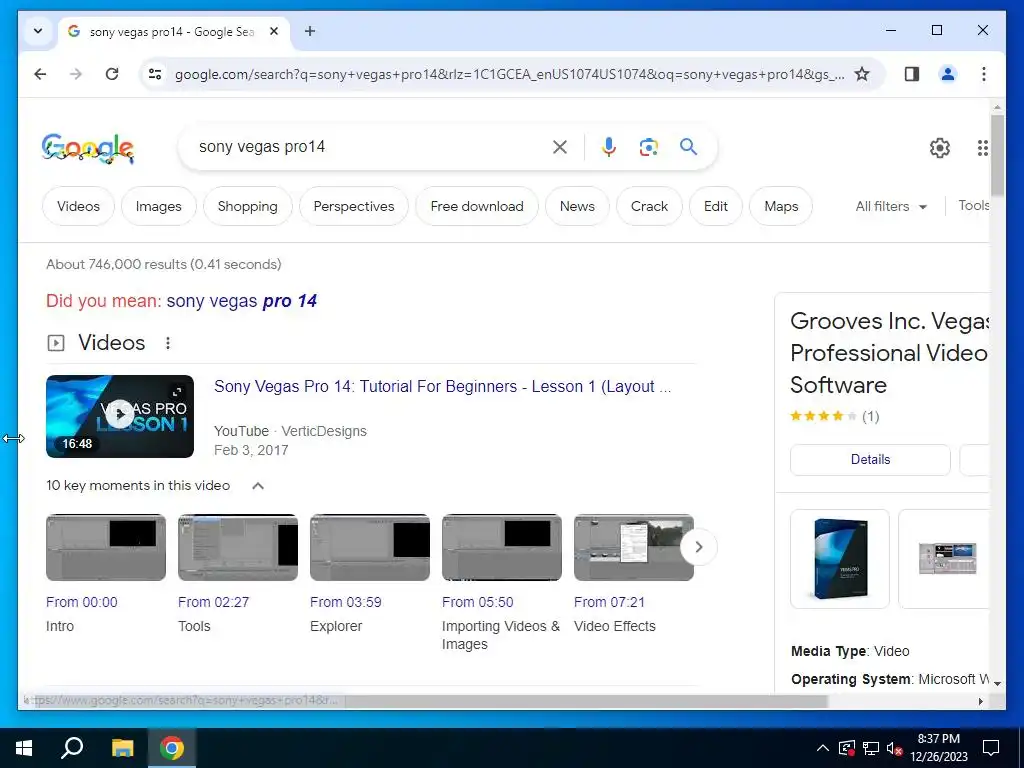Image resolution: width=1024 pixels, height=768 pixels.
Task: Close the sony vegas pro14 tab
Action: 274,31
